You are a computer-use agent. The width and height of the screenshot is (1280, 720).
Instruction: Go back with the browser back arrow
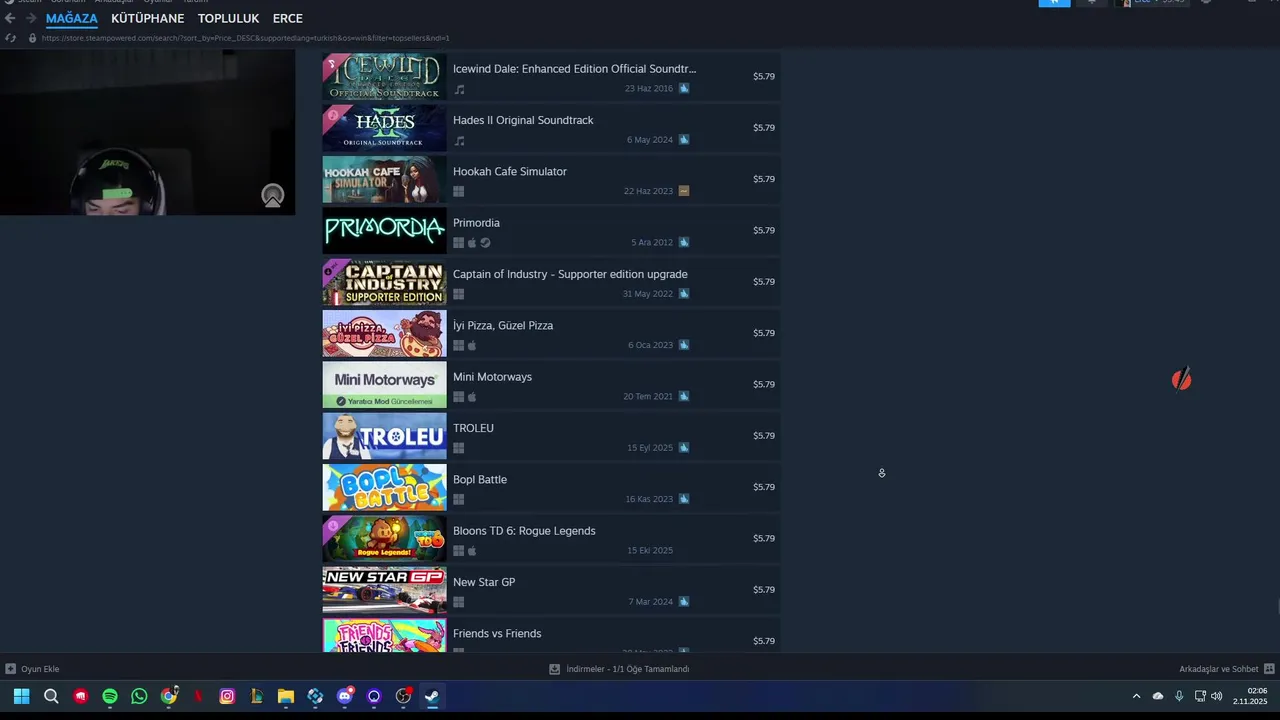[x=10, y=18]
